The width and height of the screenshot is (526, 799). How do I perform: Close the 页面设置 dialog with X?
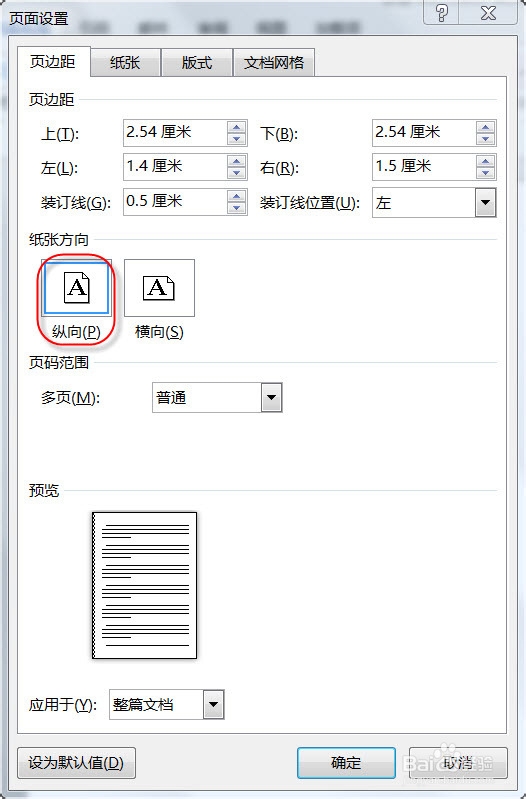(x=488, y=12)
